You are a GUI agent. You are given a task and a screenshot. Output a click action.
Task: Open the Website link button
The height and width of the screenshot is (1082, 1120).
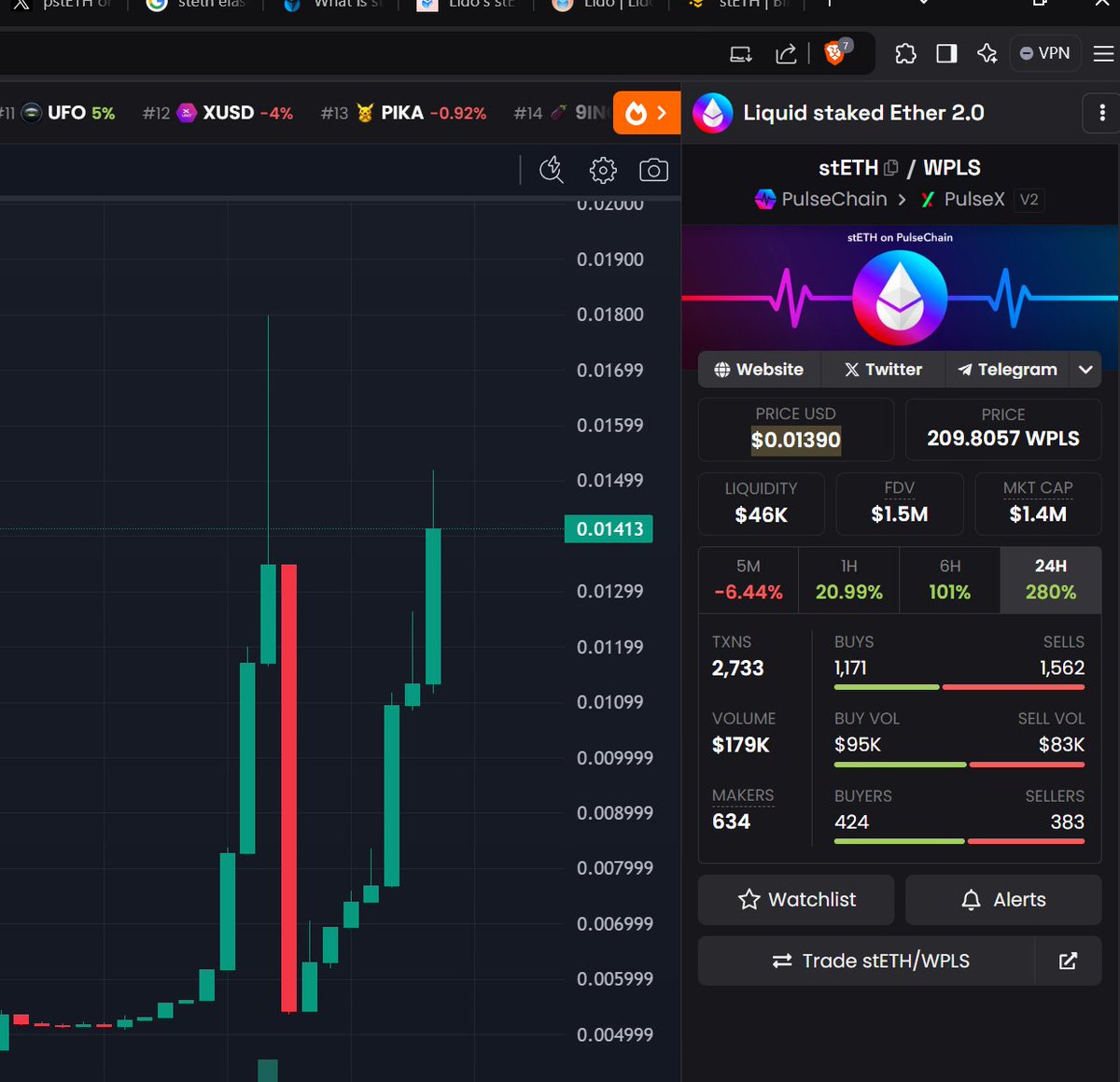pos(759,370)
